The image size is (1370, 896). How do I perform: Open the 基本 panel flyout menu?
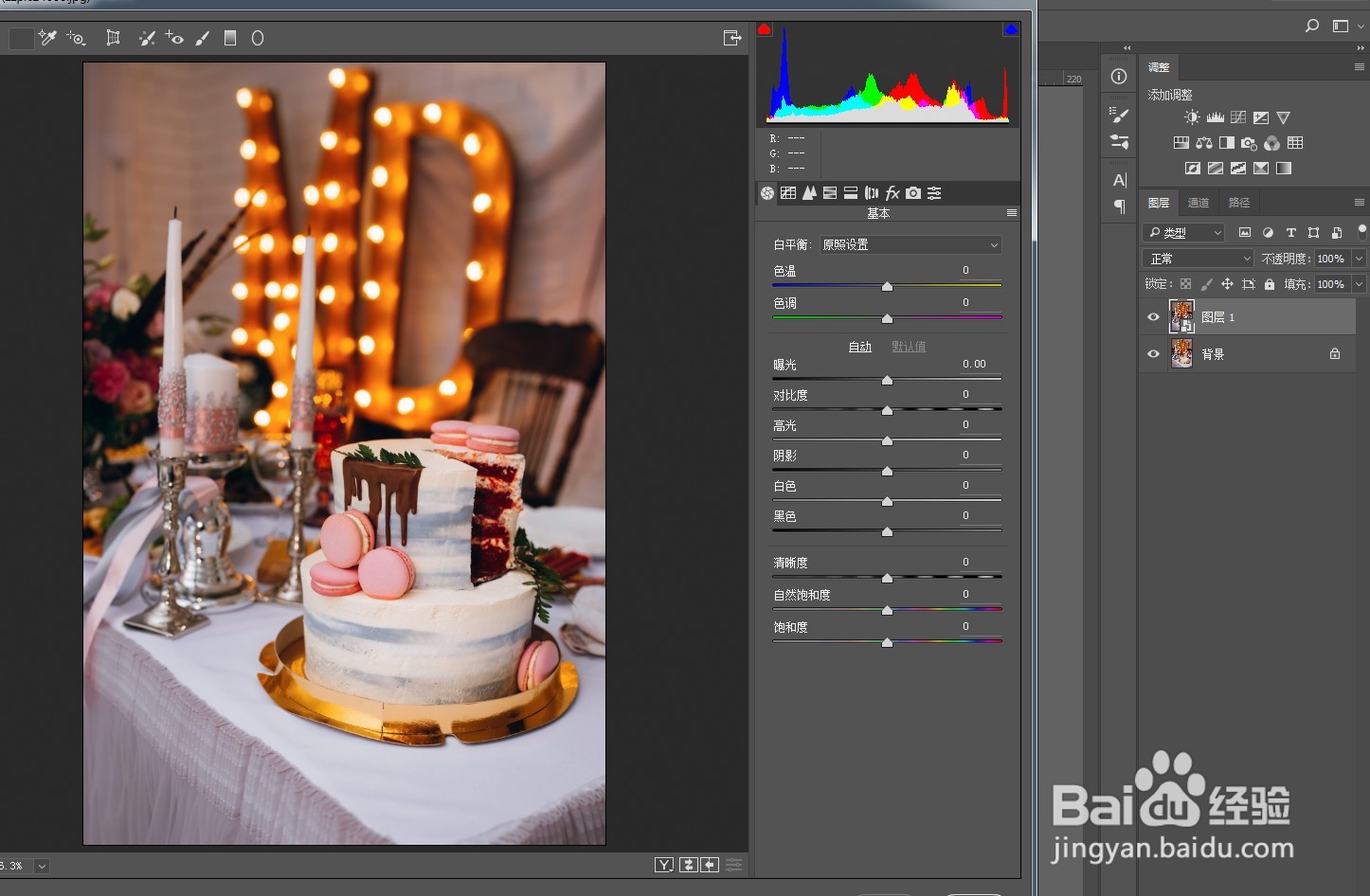(x=1012, y=213)
